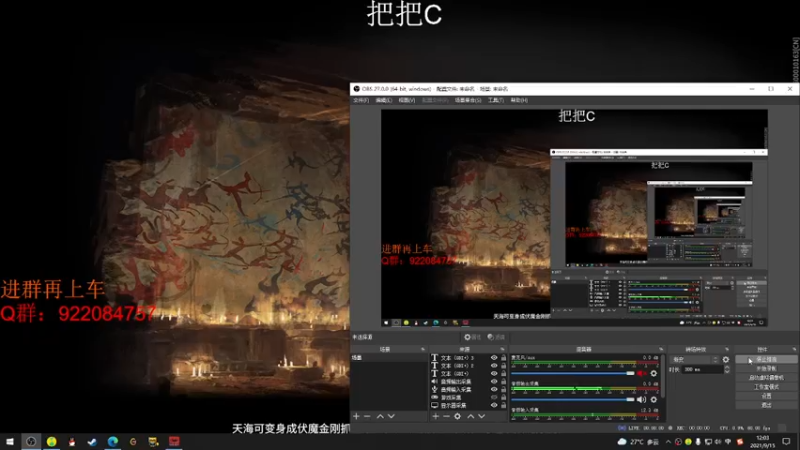
Task: Toggle visibility of text source GDI+ 3
Action: [494, 358]
